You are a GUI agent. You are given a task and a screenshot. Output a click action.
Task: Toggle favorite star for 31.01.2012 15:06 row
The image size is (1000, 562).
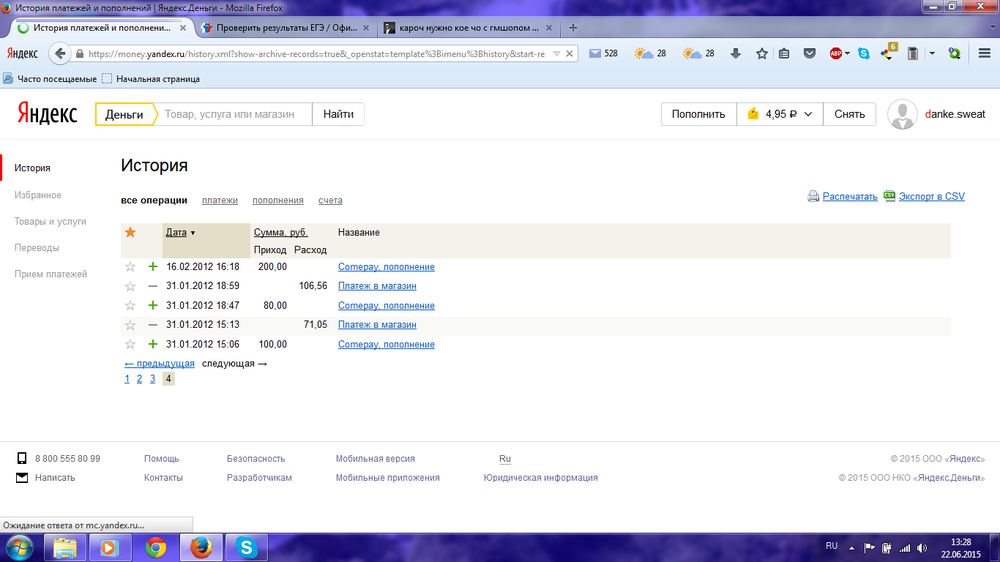[129, 345]
